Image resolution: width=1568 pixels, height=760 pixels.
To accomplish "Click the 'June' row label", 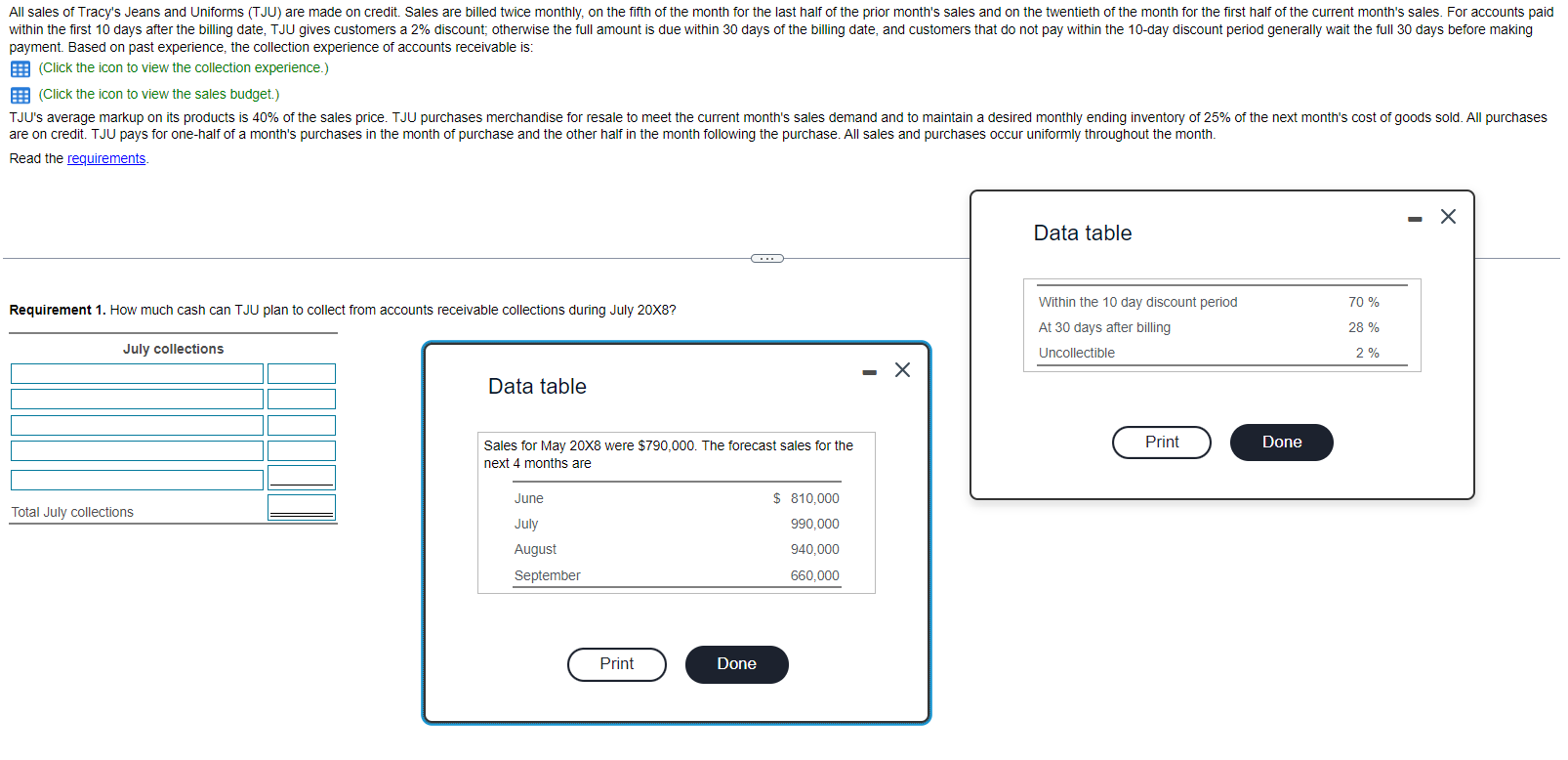I will point(529,498).
